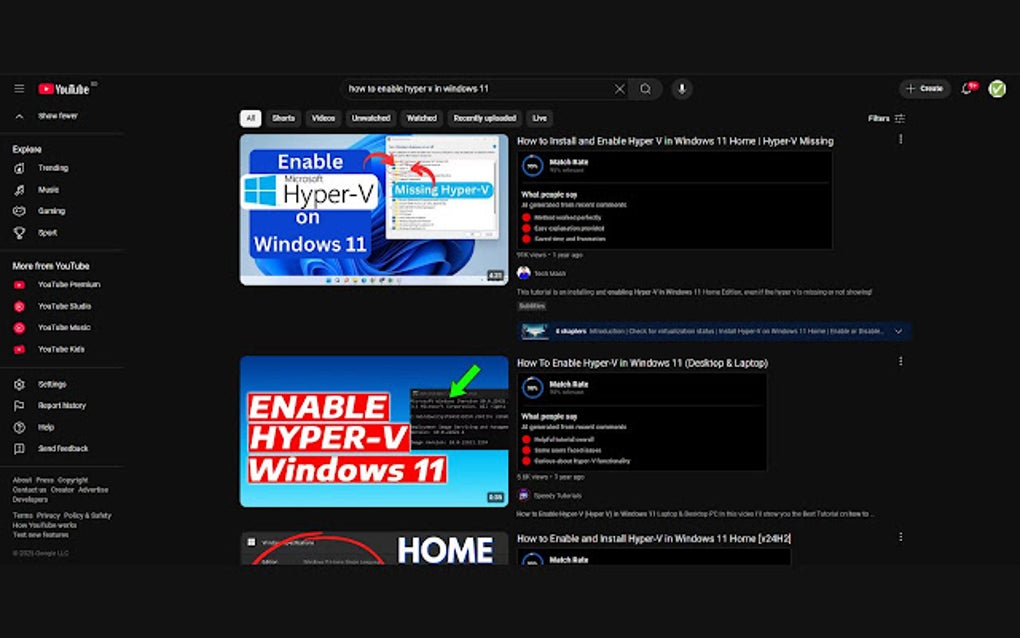Clear the search query with the X
The image size is (1020, 638).
pos(619,89)
